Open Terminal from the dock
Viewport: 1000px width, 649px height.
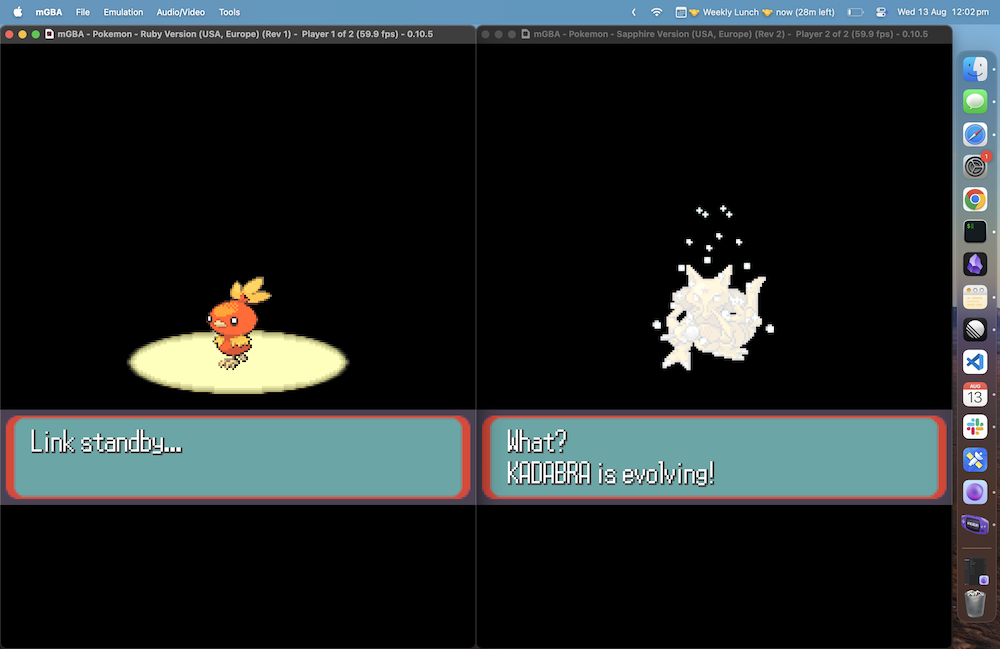(975, 231)
